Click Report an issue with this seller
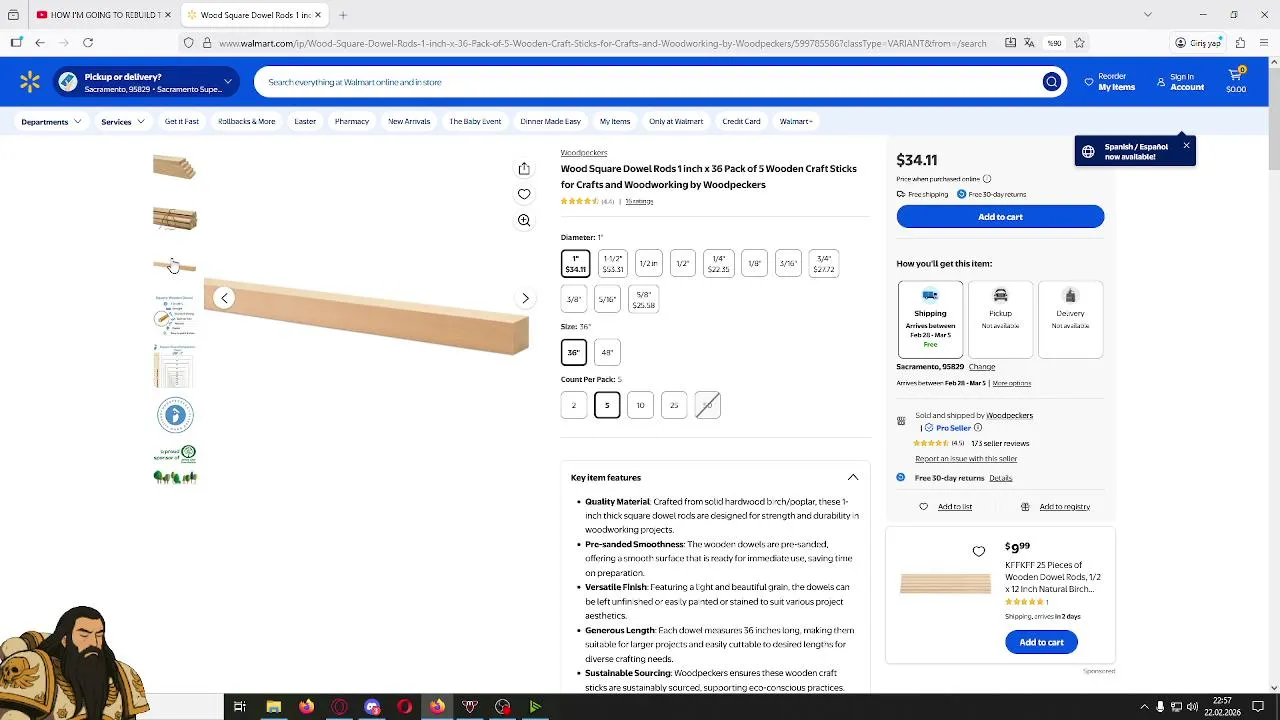Viewport: 1280px width, 720px height. pos(966,459)
